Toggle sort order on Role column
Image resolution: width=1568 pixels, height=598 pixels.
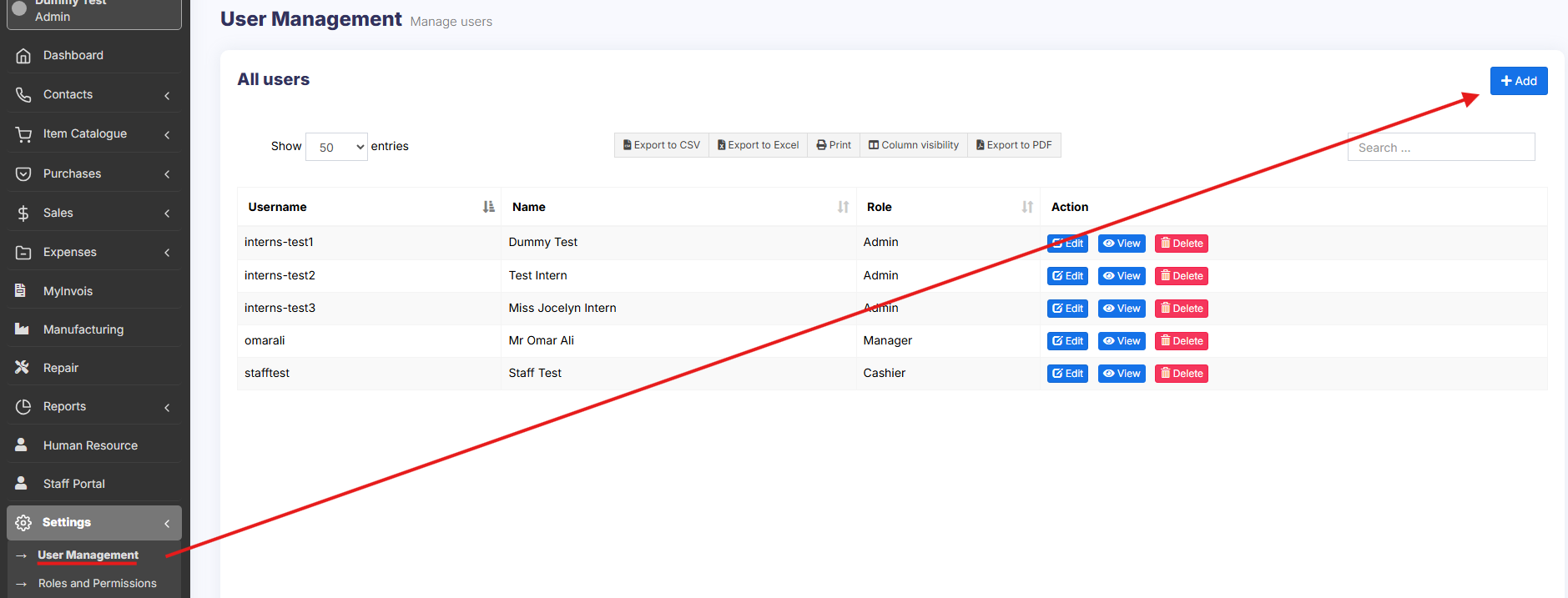[x=1027, y=207]
